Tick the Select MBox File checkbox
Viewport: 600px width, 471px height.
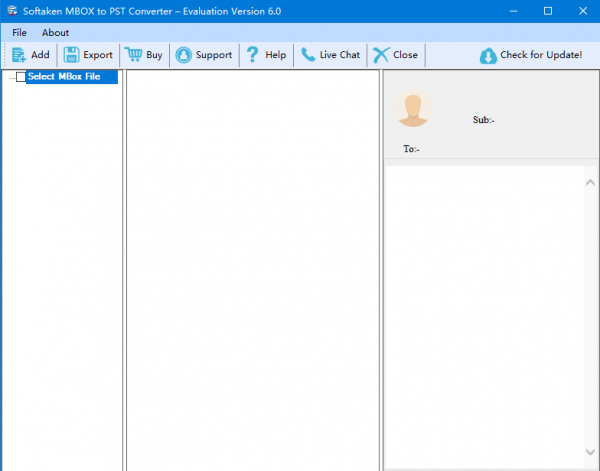[x=21, y=77]
